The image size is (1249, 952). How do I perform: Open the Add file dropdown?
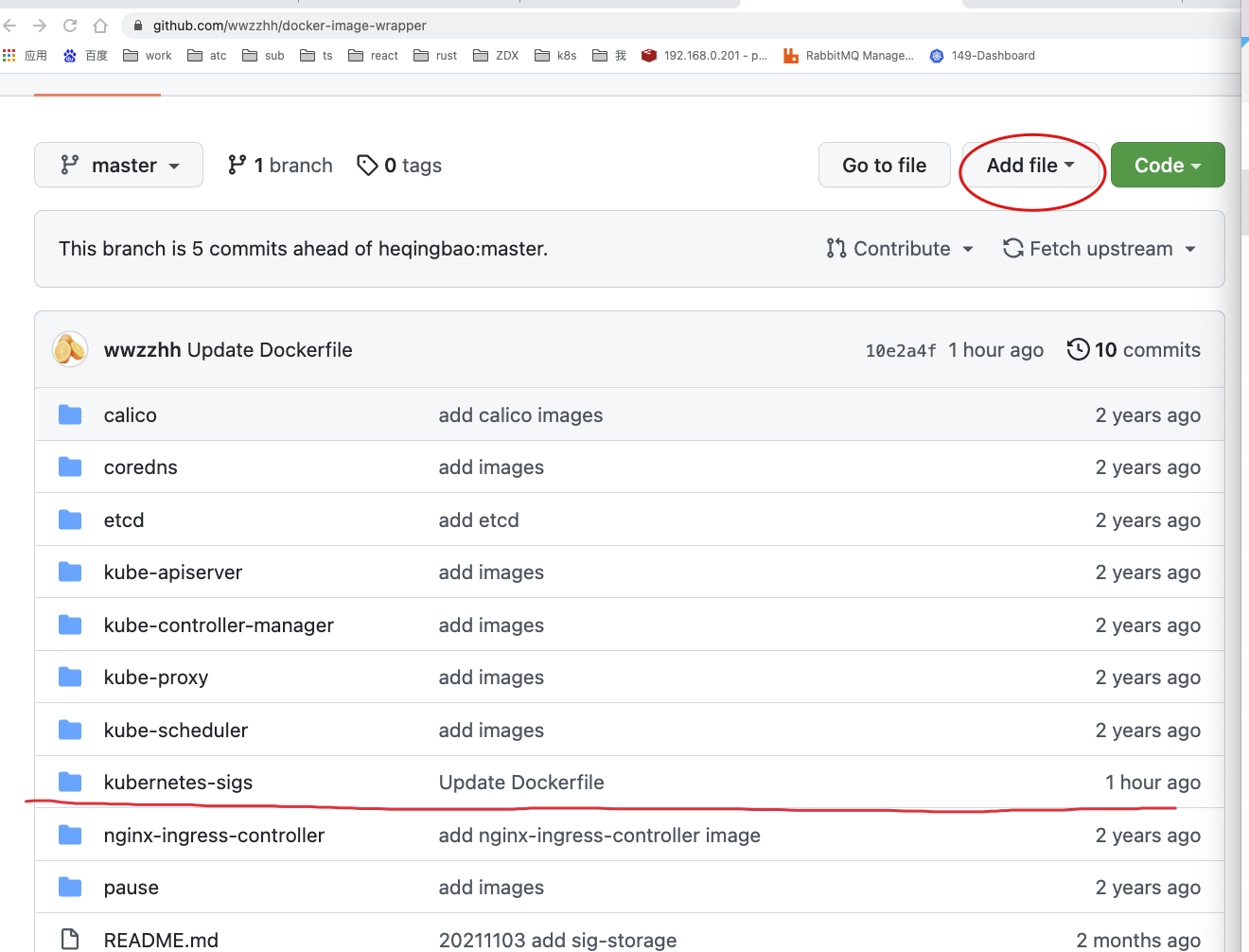(1030, 165)
